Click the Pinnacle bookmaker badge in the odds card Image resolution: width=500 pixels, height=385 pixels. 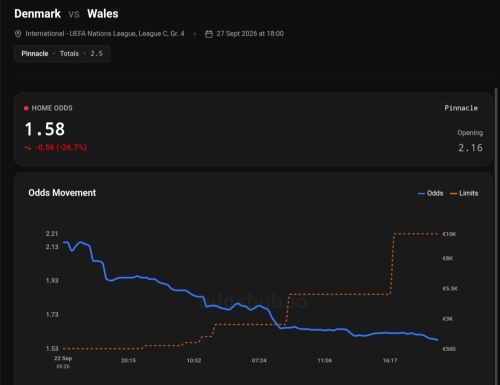[461, 108]
